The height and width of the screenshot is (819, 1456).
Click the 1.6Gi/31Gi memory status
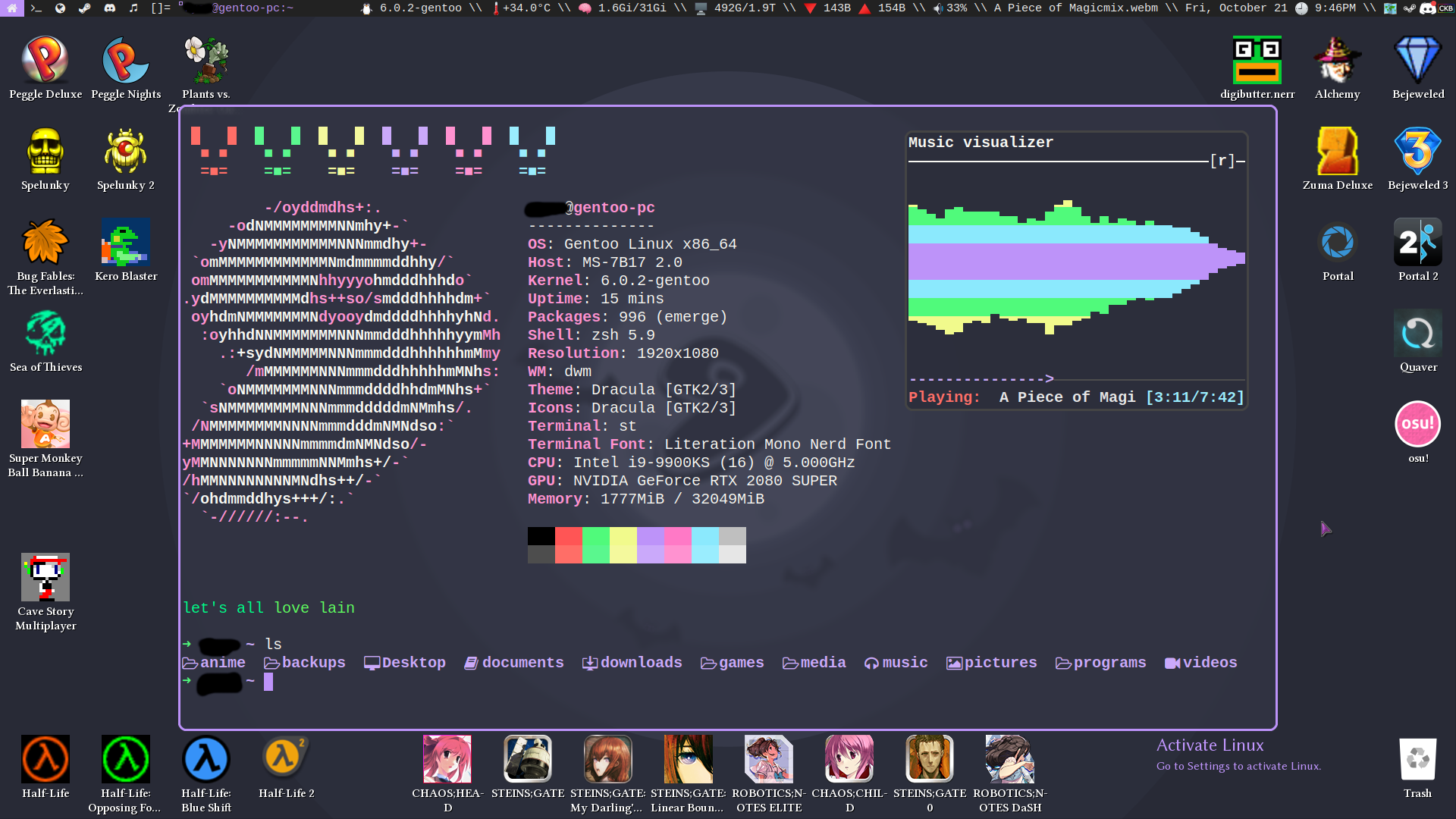tap(623, 8)
